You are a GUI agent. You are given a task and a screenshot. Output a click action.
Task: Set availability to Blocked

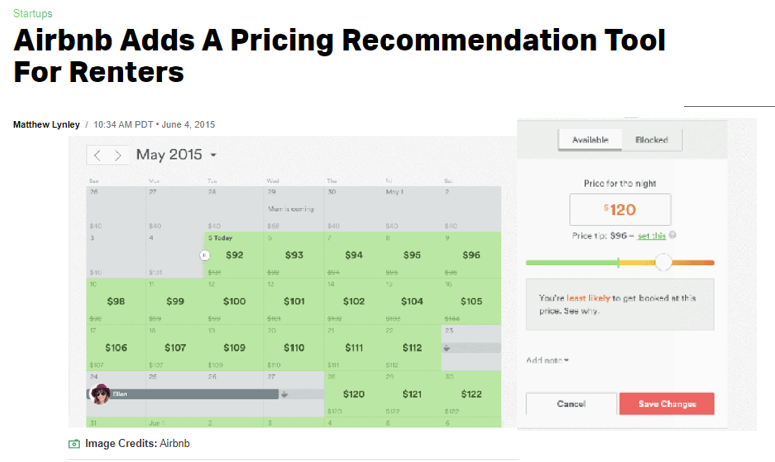coord(651,140)
